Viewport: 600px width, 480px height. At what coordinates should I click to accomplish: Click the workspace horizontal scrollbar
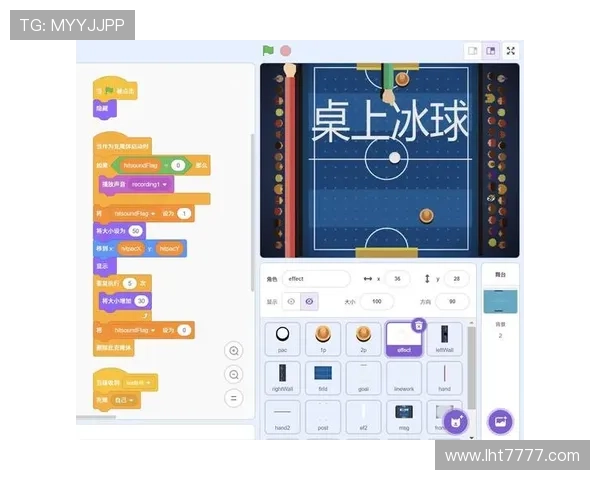point(96,417)
